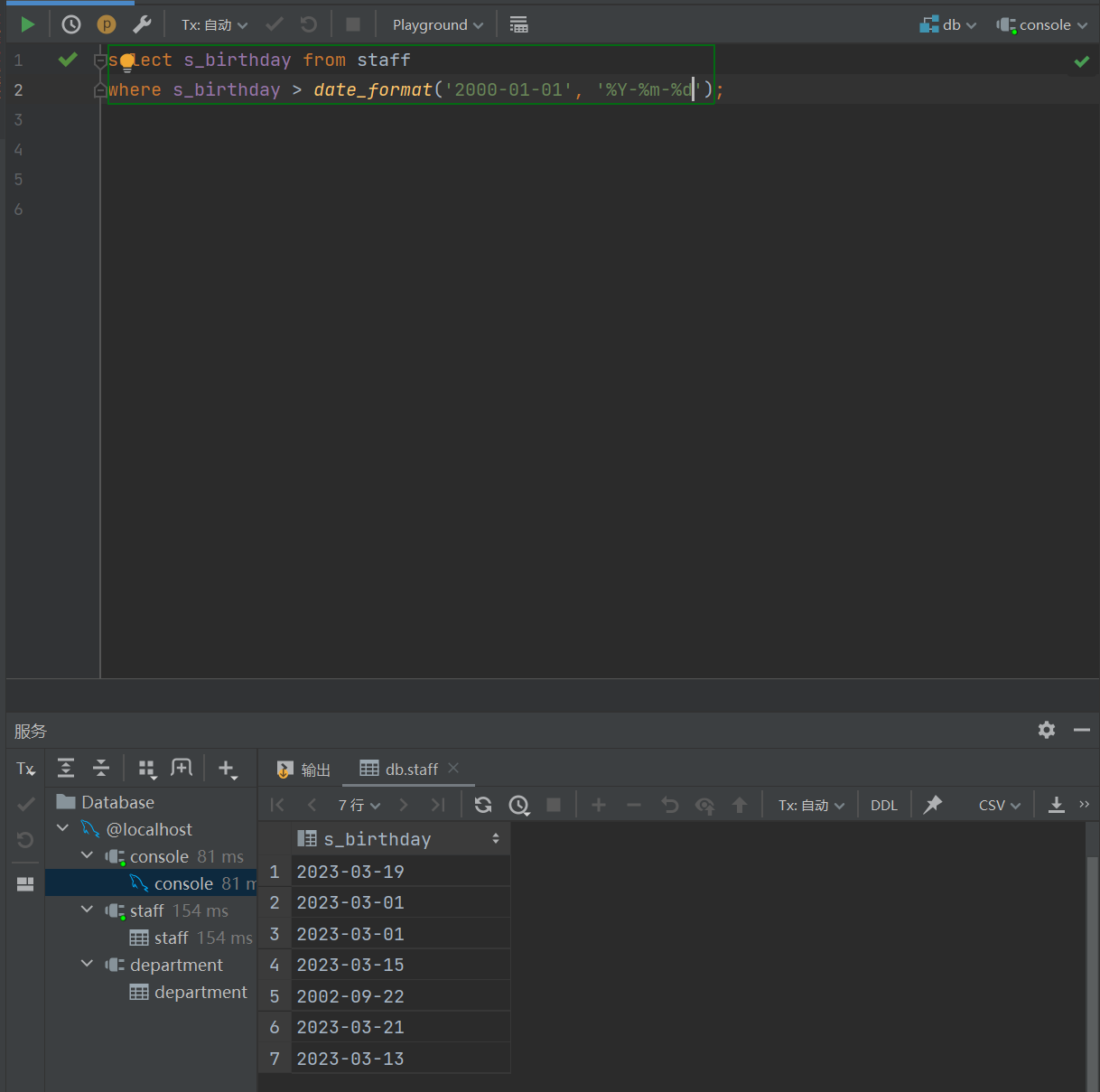Open the db schema selector dropdown
This screenshot has width=1100, height=1092.
[x=948, y=24]
